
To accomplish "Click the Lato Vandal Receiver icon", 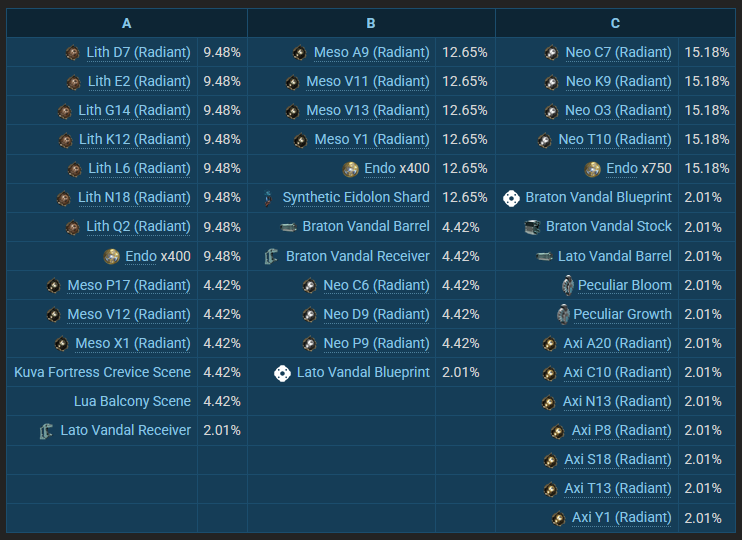I will [46, 431].
